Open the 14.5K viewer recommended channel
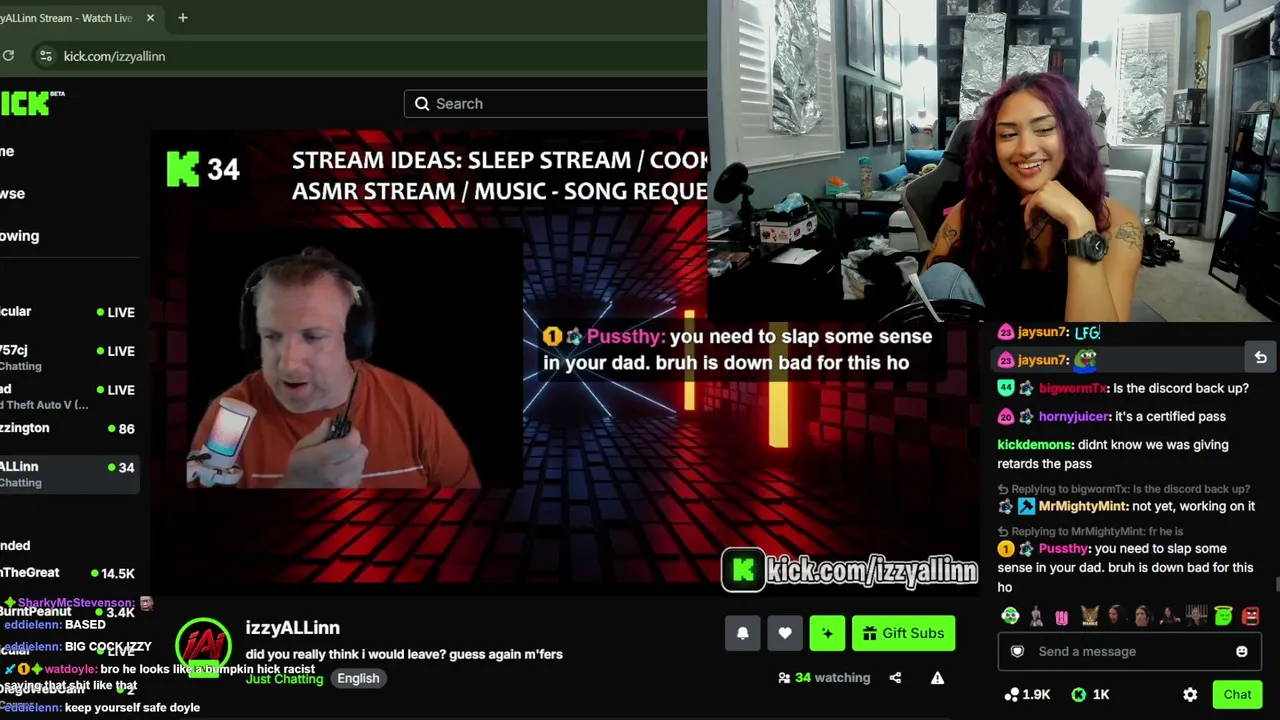Image resolution: width=1280 pixels, height=720 pixels. pos(68,573)
